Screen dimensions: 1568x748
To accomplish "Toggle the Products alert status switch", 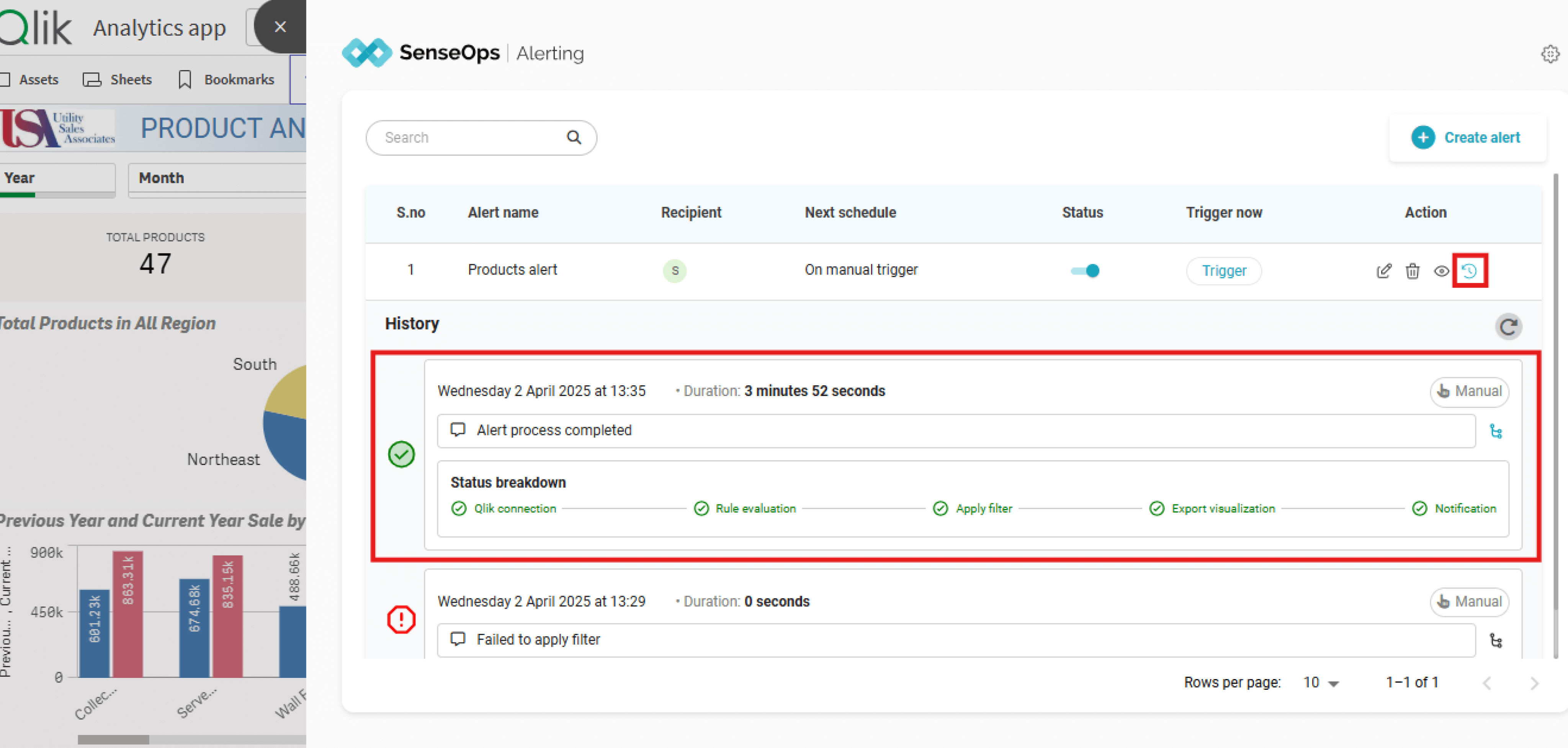I will click(1085, 271).
